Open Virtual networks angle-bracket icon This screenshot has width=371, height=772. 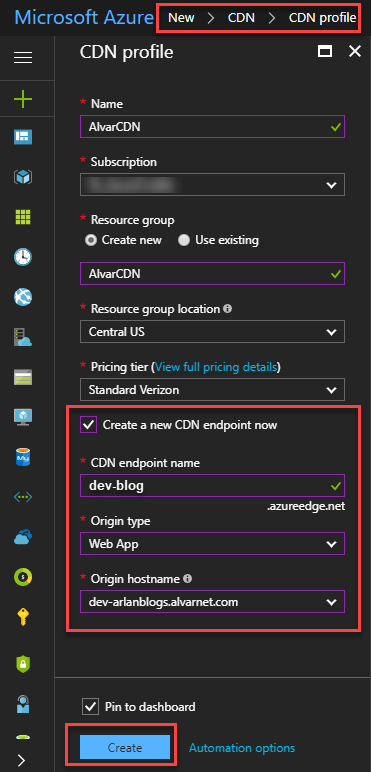pyautogui.click(x=23, y=497)
